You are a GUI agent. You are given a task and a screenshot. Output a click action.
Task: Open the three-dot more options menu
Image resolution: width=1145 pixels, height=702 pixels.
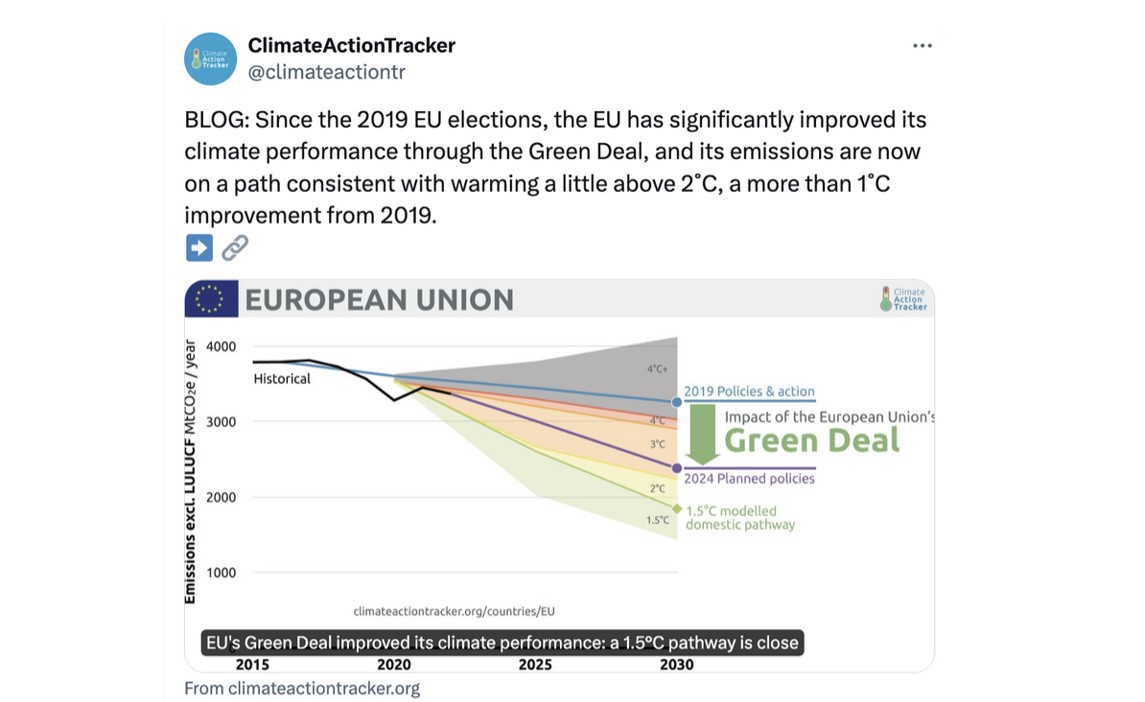click(922, 46)
